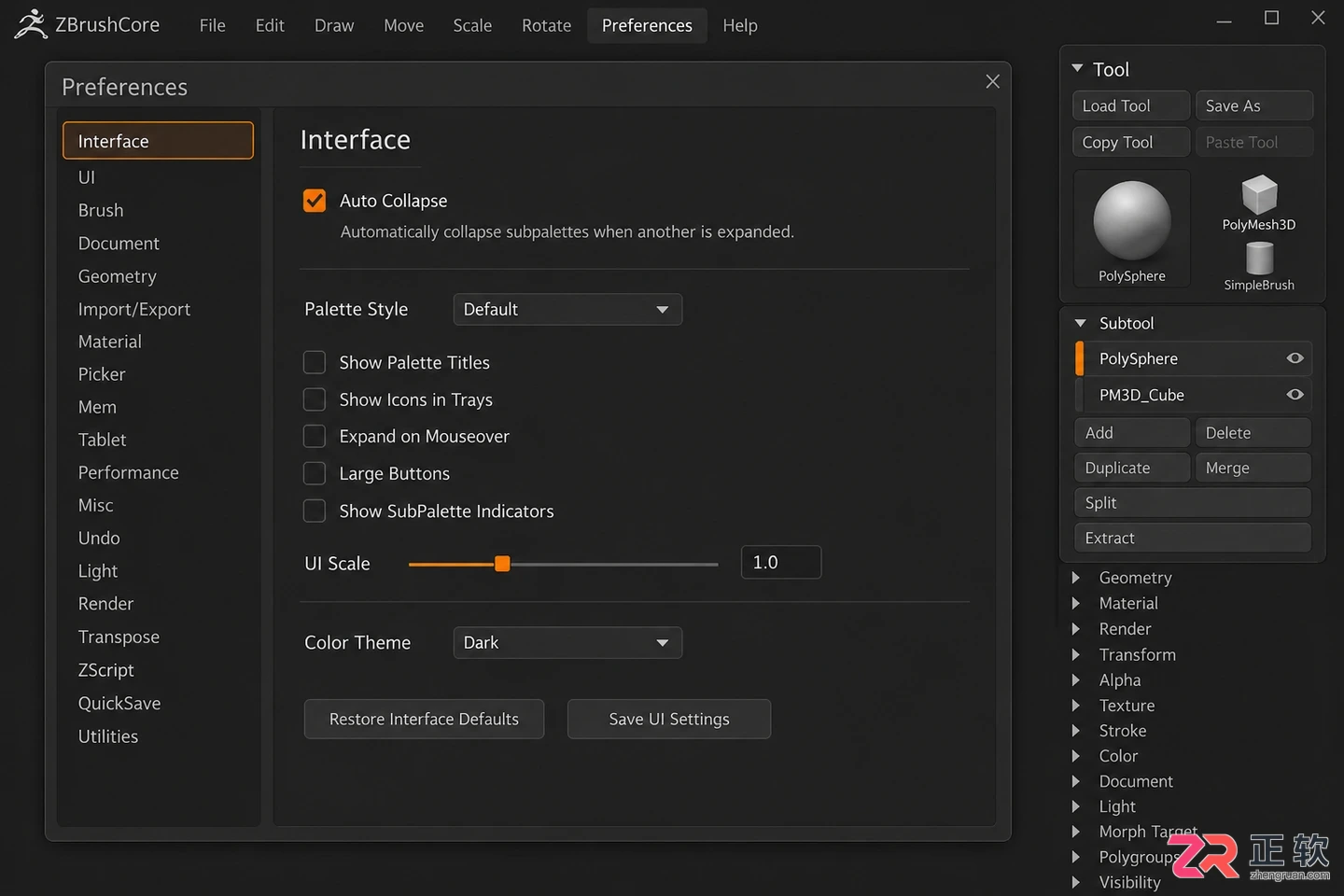The width and height of the screenshot is (1344, 896).
Task: Toggle visibility of PM3D_Cube subtool
Action: tap(1295, 395)
